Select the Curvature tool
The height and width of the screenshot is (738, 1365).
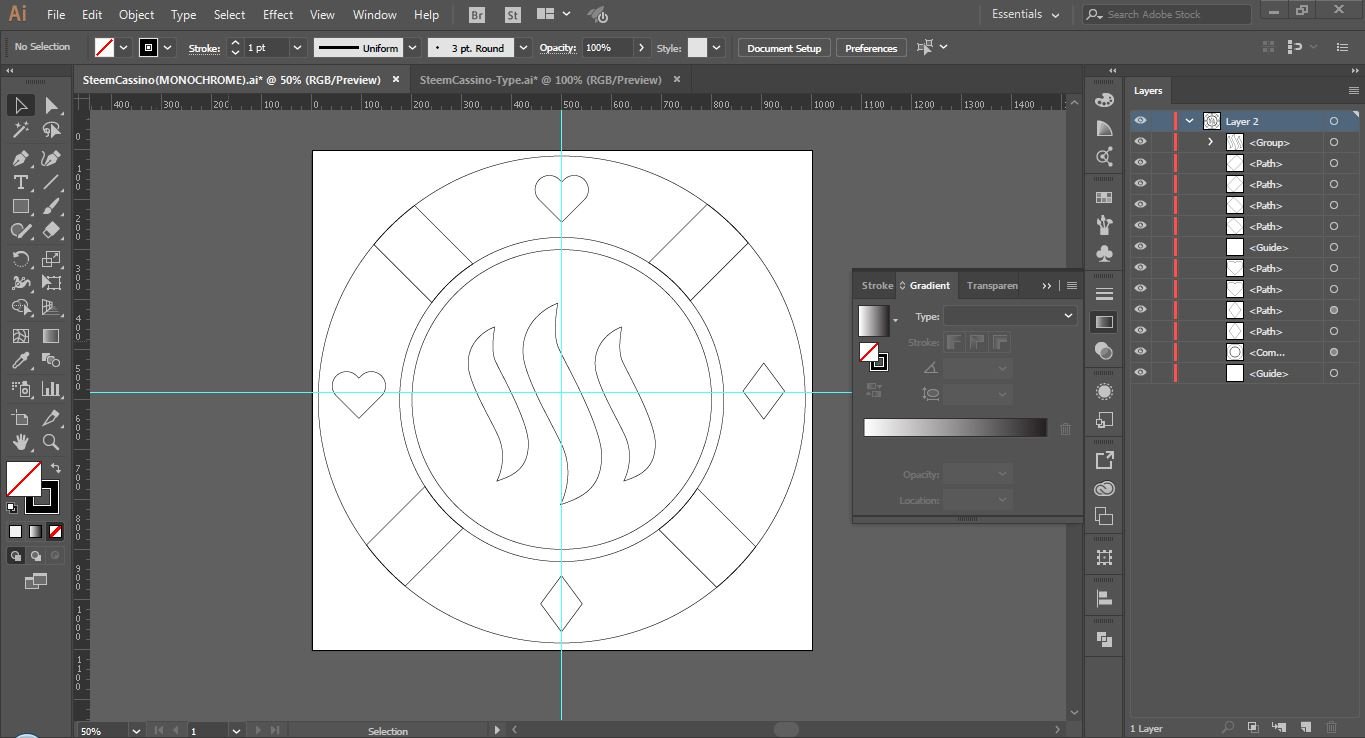click(x=51, y=158)
